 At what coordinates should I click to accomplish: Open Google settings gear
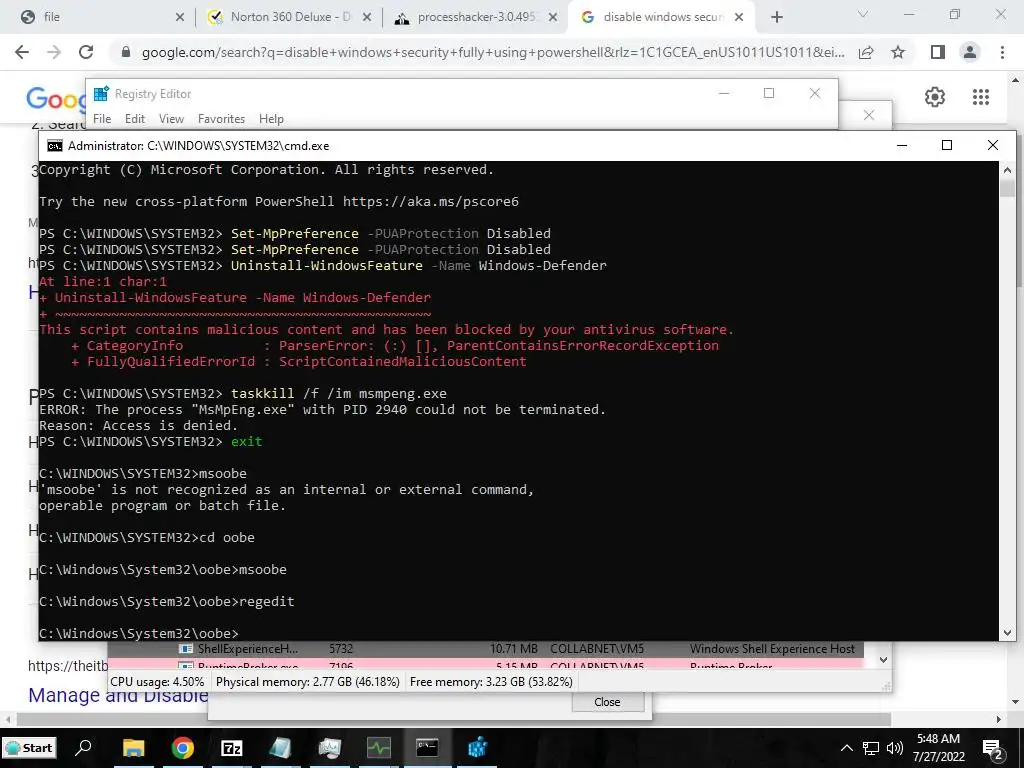pos(935,97)
